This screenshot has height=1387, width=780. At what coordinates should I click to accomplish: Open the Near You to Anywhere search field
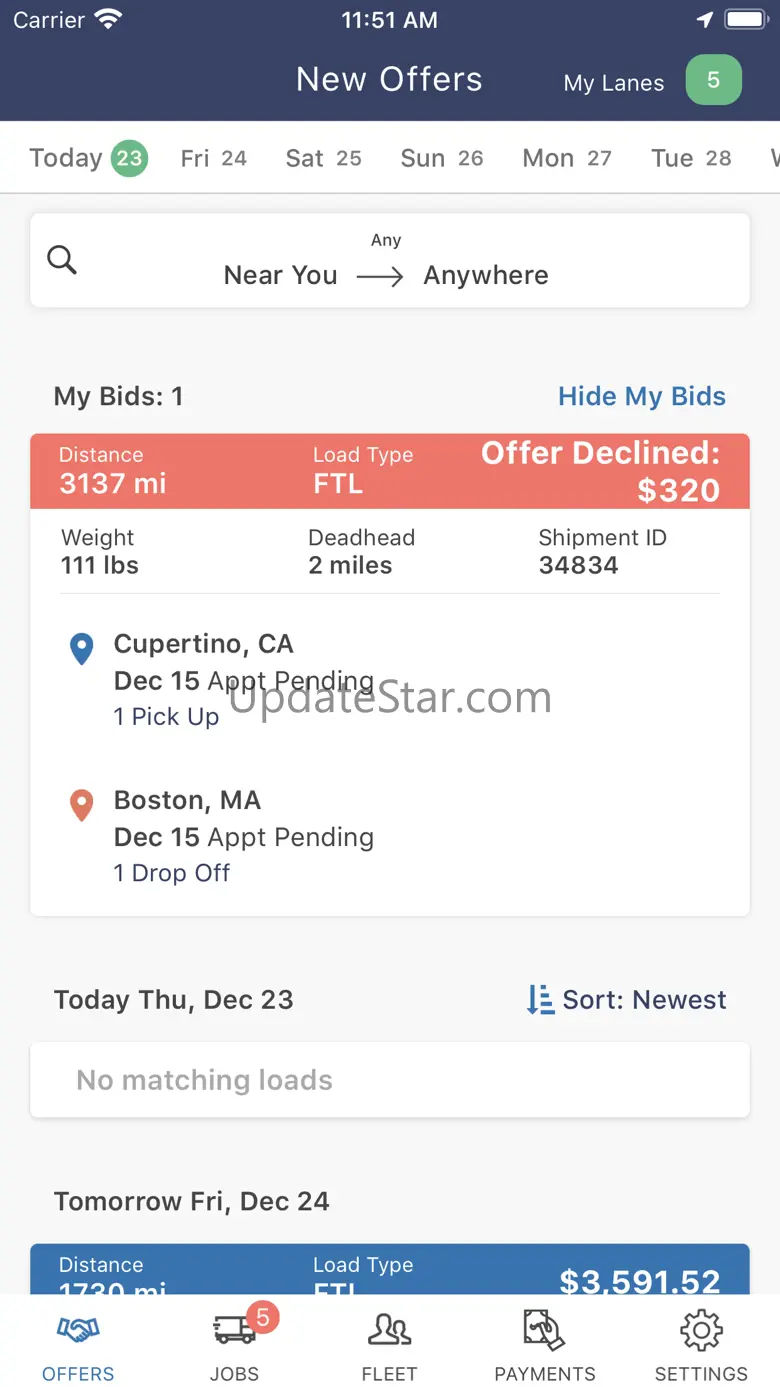388,262
